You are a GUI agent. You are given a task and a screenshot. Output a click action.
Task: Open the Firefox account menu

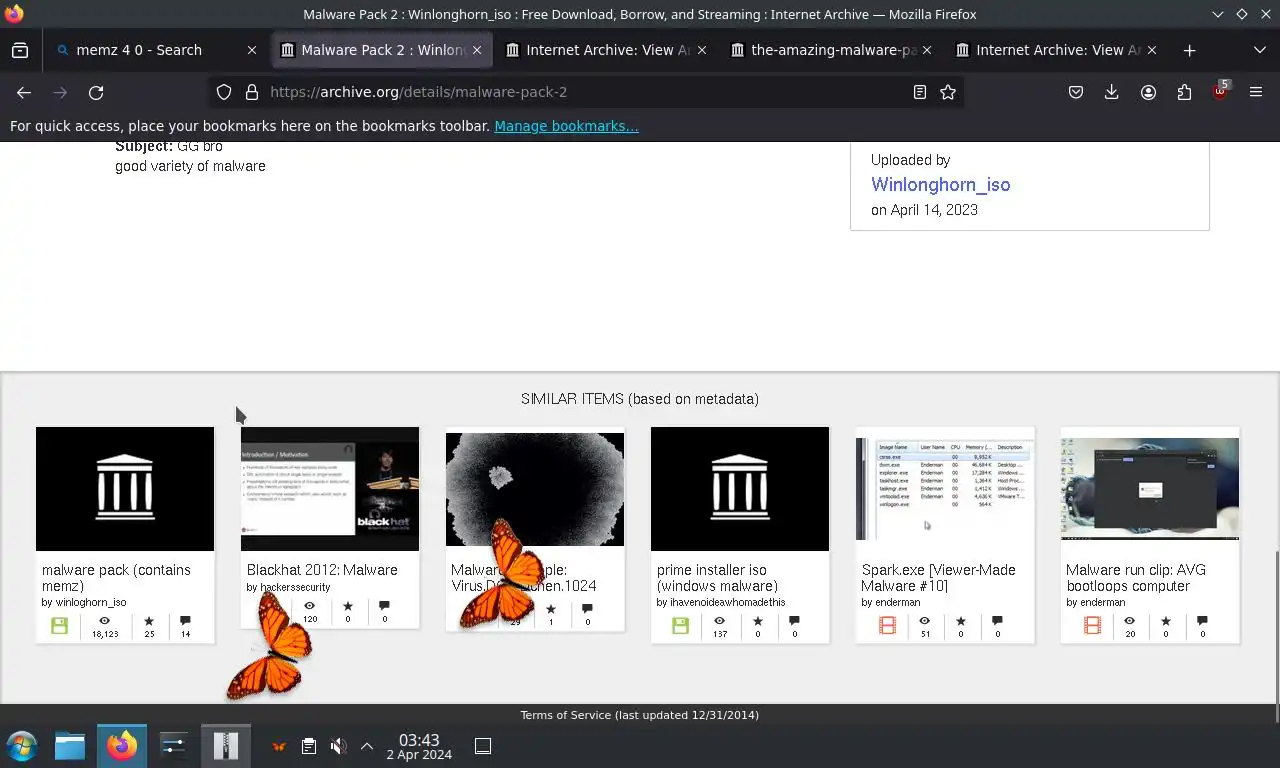tap(1148, 92)
